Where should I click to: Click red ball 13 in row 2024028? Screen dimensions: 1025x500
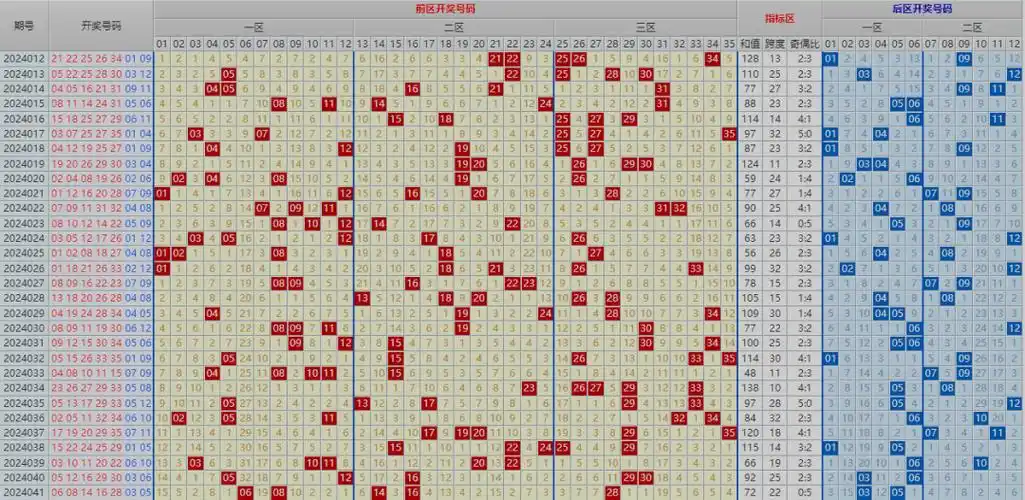pos(362,298)
